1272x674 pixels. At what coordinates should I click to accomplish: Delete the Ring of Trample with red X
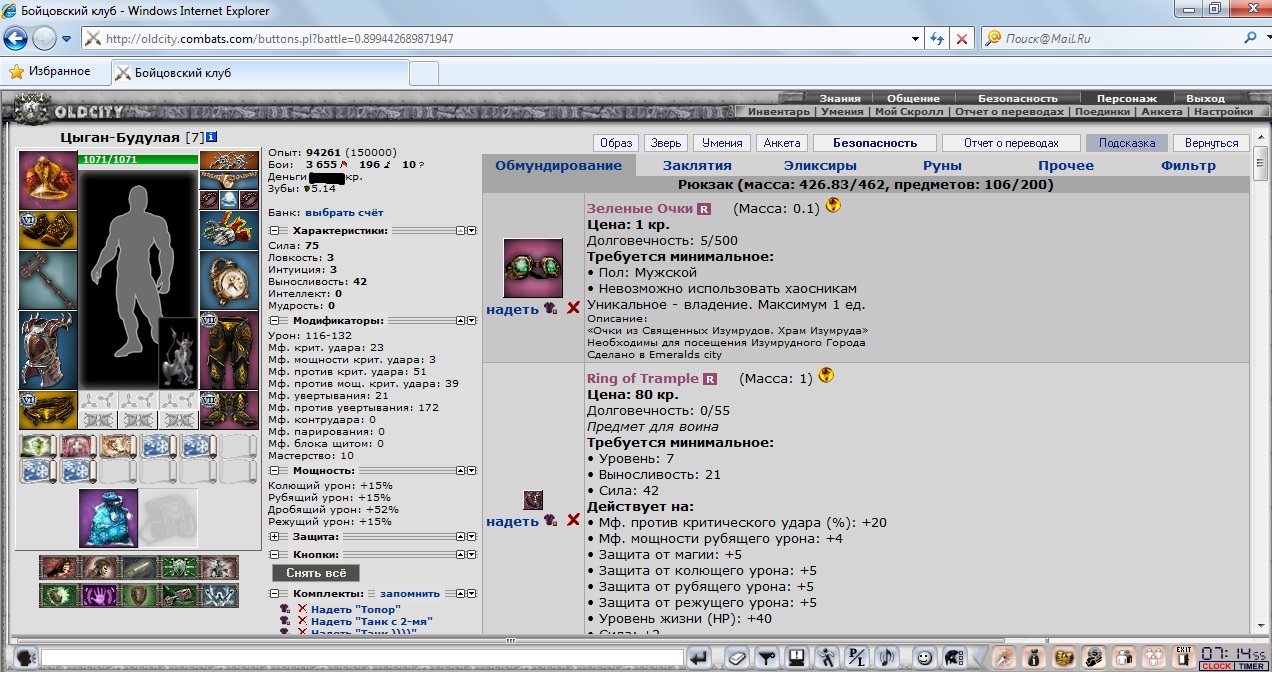tap(573, 520)
